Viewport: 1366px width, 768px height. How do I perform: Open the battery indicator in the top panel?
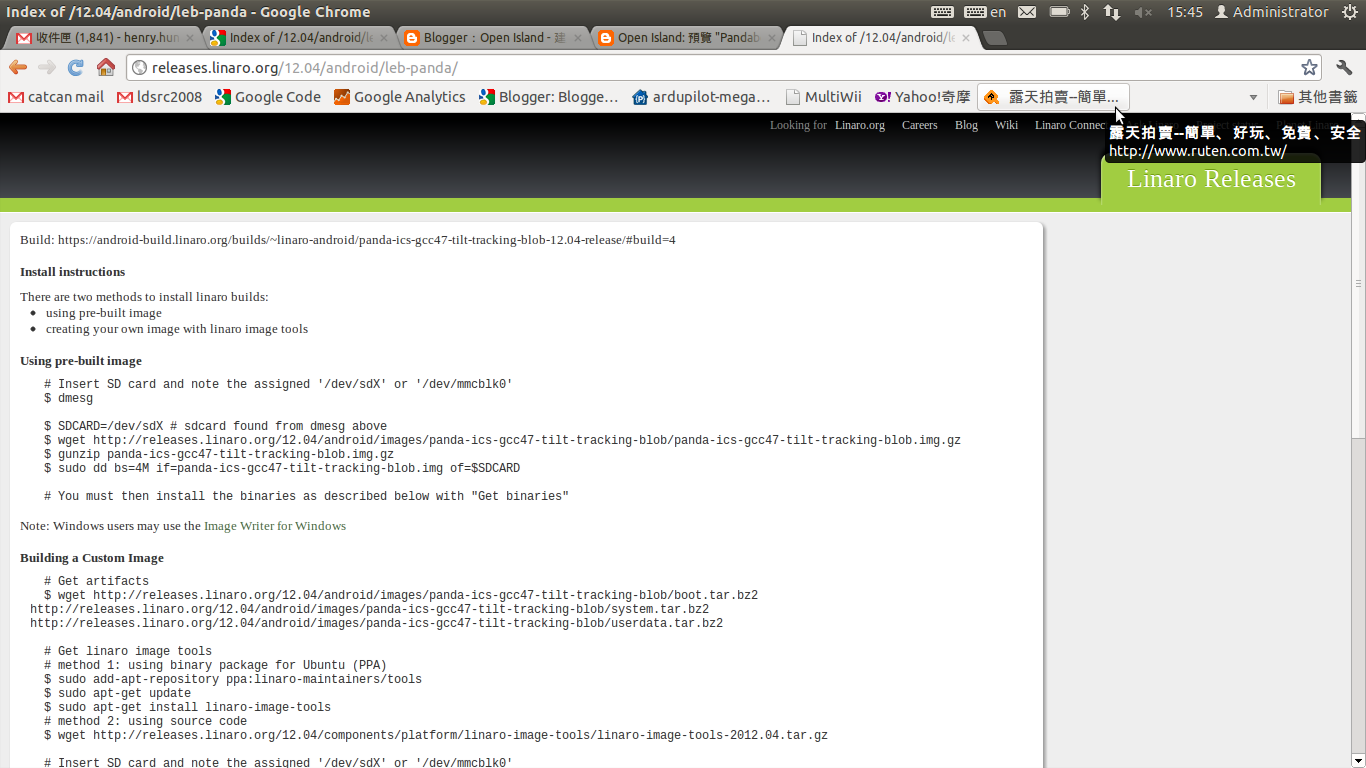(1059, 12)
